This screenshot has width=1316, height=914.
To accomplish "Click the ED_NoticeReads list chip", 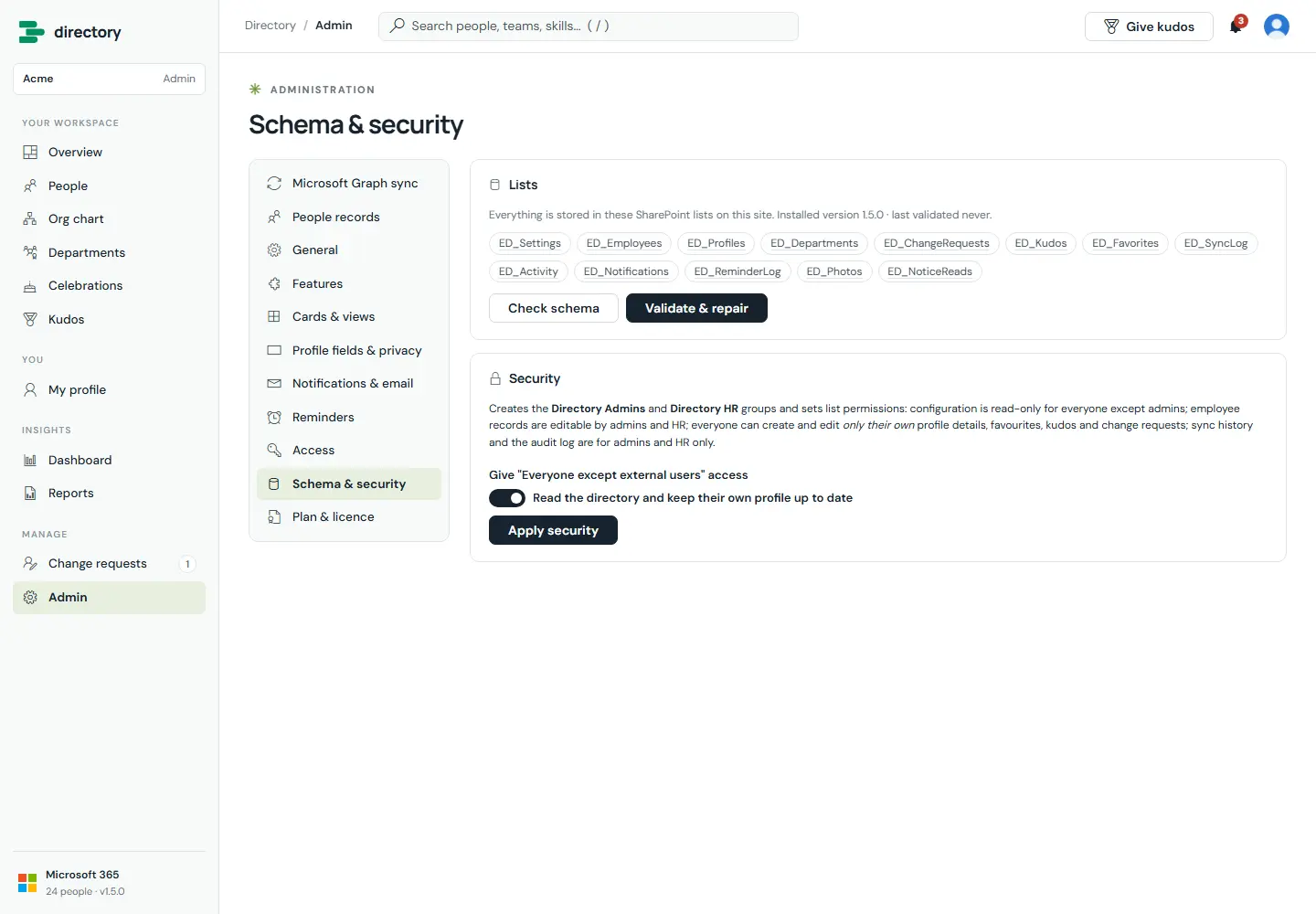I will tap(929, 271).
